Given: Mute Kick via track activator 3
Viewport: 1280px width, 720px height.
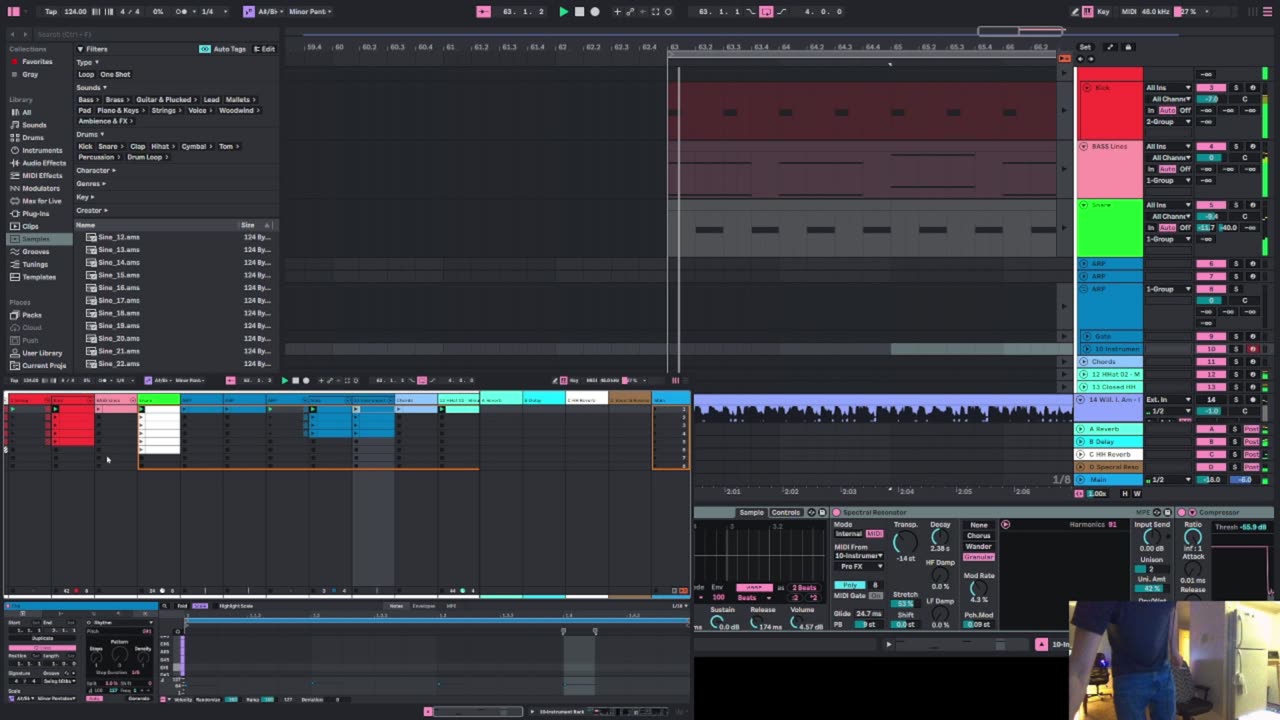Looking at the screenshot, I should (1211, 88).
